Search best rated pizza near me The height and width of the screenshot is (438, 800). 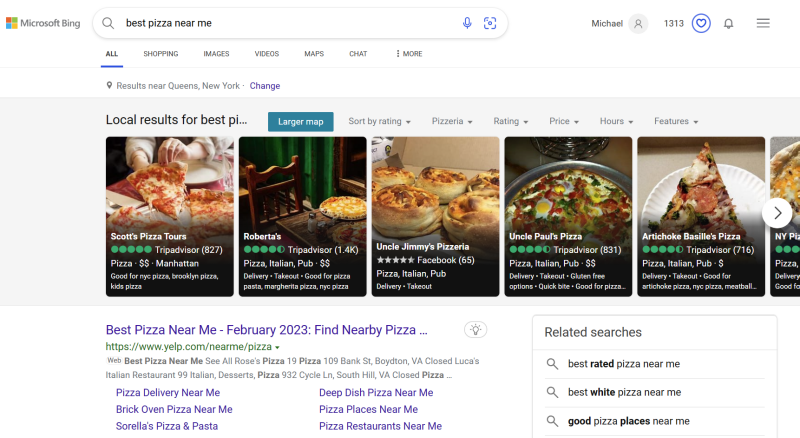(x=624, y=364)
